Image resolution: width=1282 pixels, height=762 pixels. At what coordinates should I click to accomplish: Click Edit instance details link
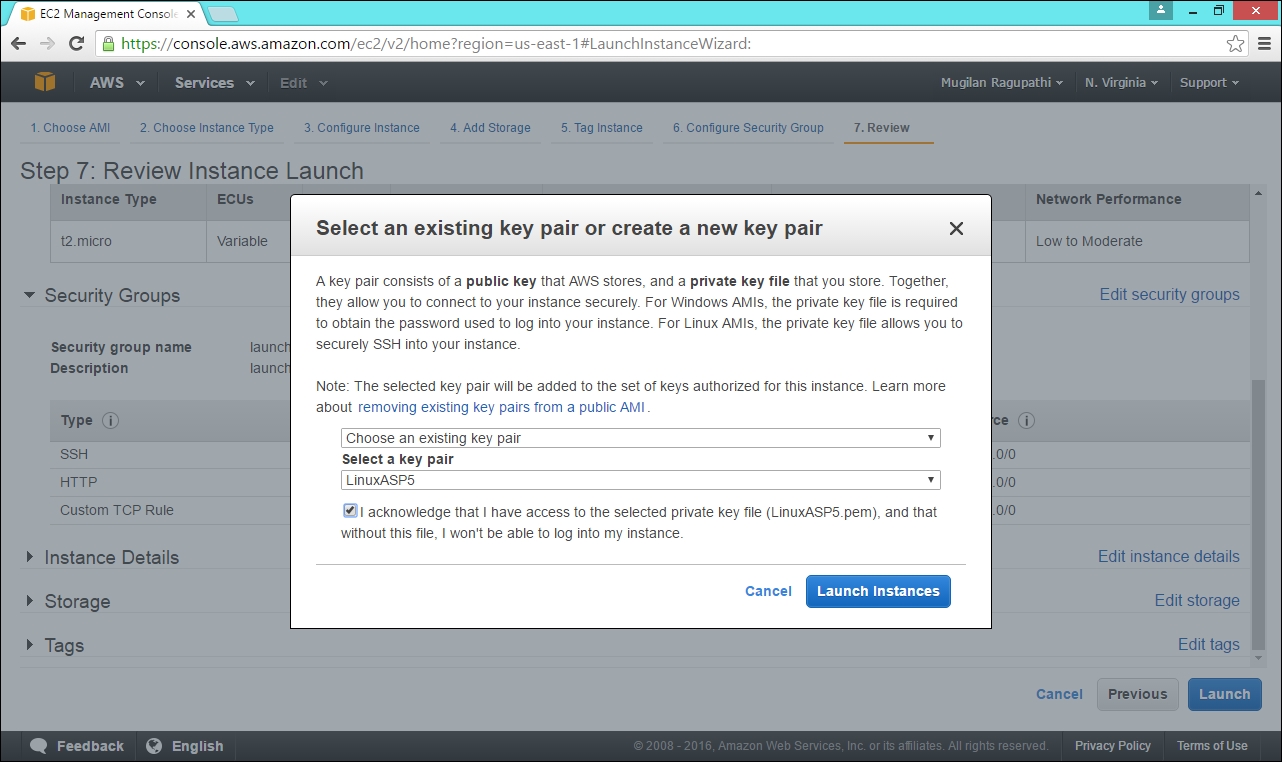pyautogui.click(x=1169, y=556)
